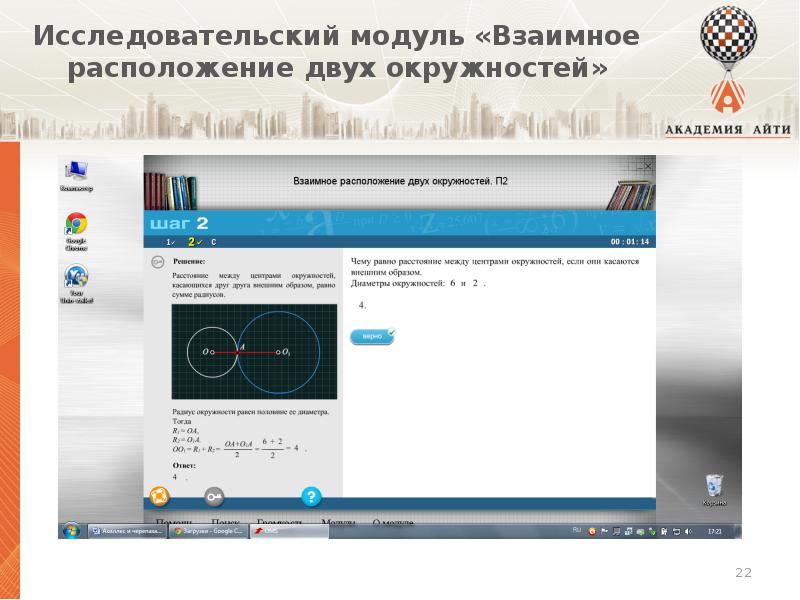The width and height of the screenshot is (800, 600).
Task: Open the blue question mark hint
Action: [x=311, y=496]
